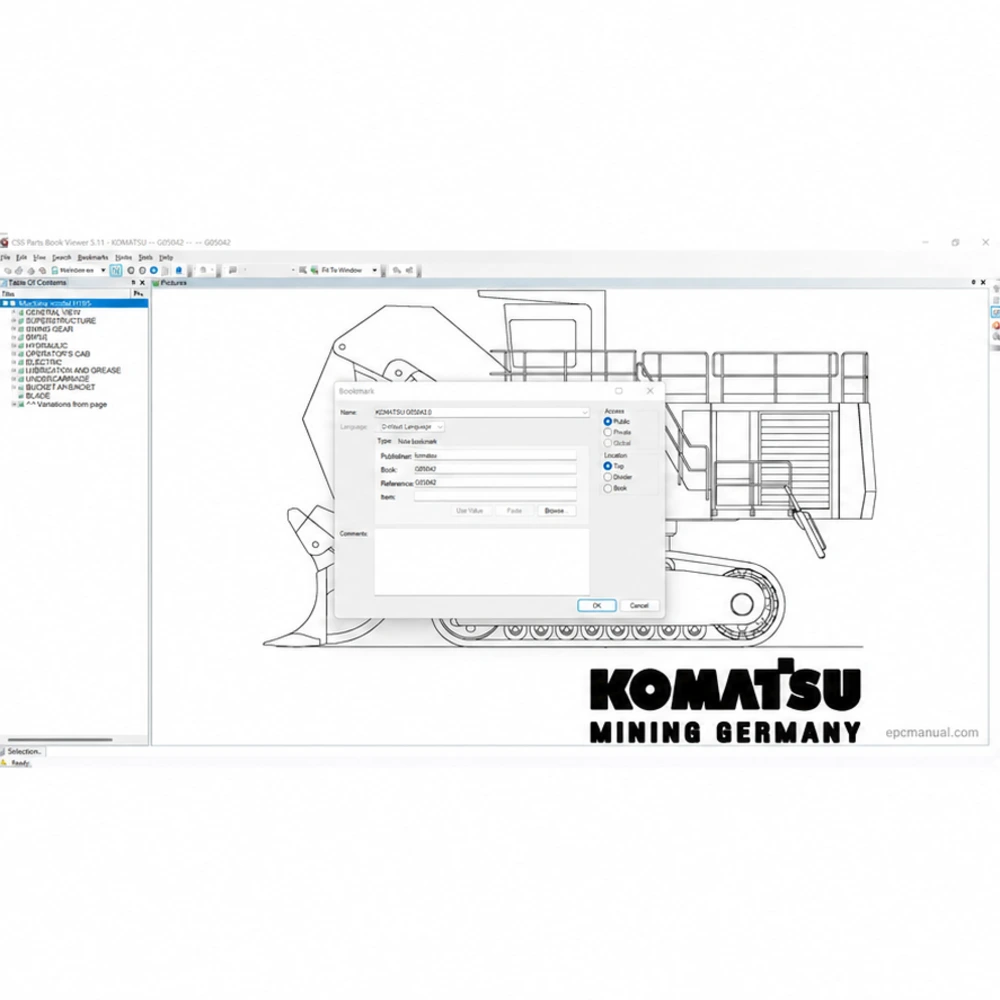
Task: Expand the LUBRICATION AND GREASE tree node
Action: [13, 371]
